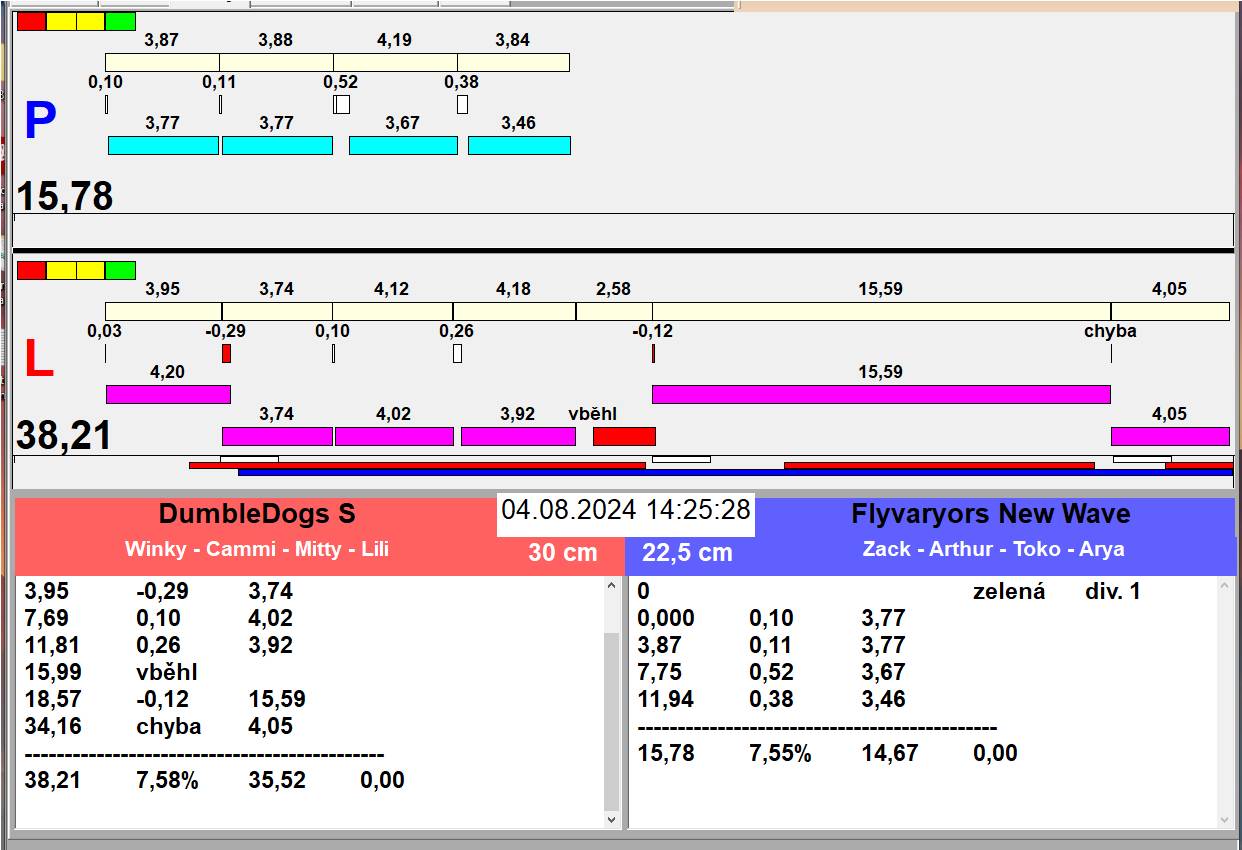This screenshot has width=1242, height=850.
Task: Click the DumbleDogs S team header
Action: point(257,514)
